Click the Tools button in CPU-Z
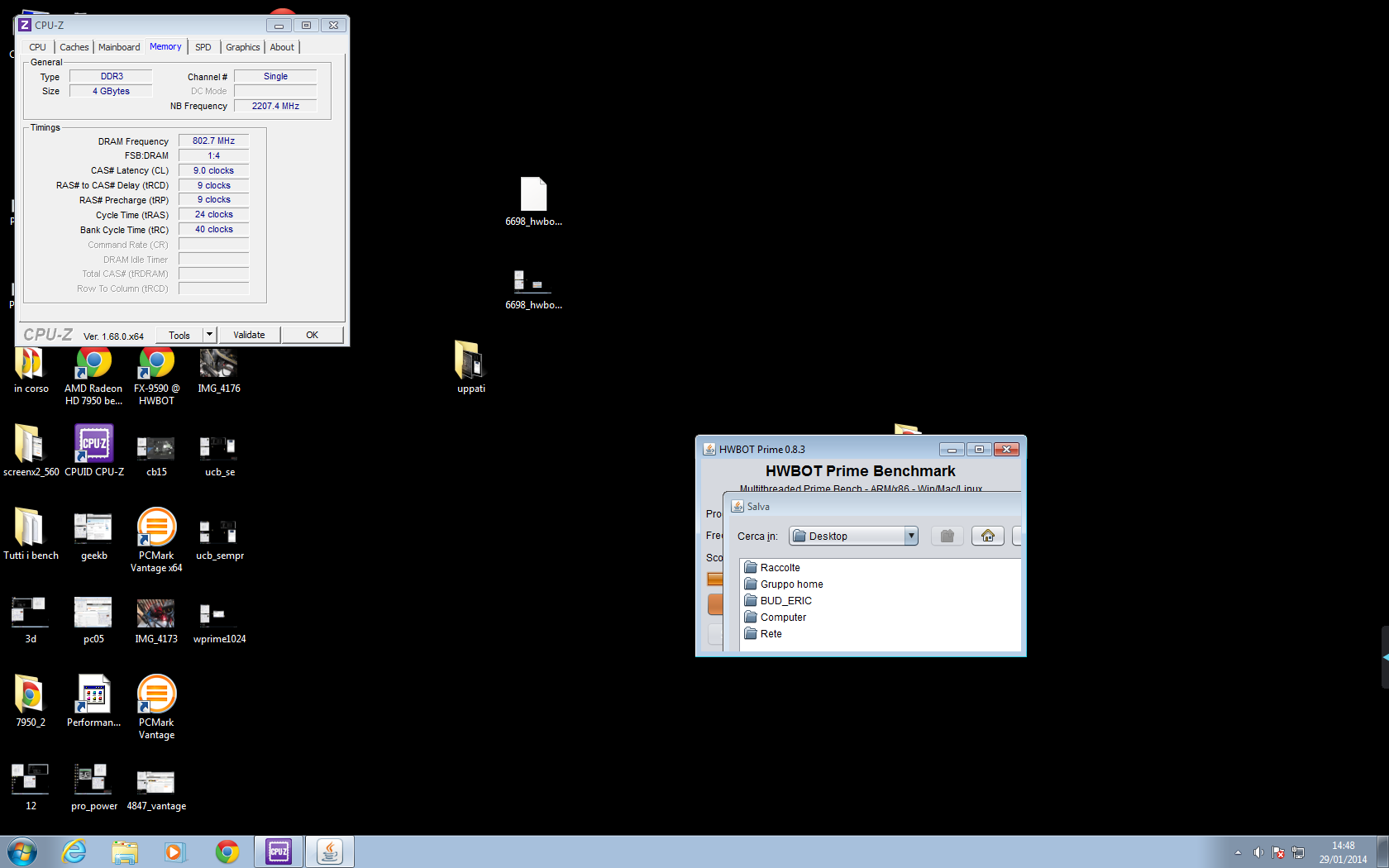The width and height of the screenshot is (1389, 868). tap(179, 335)
